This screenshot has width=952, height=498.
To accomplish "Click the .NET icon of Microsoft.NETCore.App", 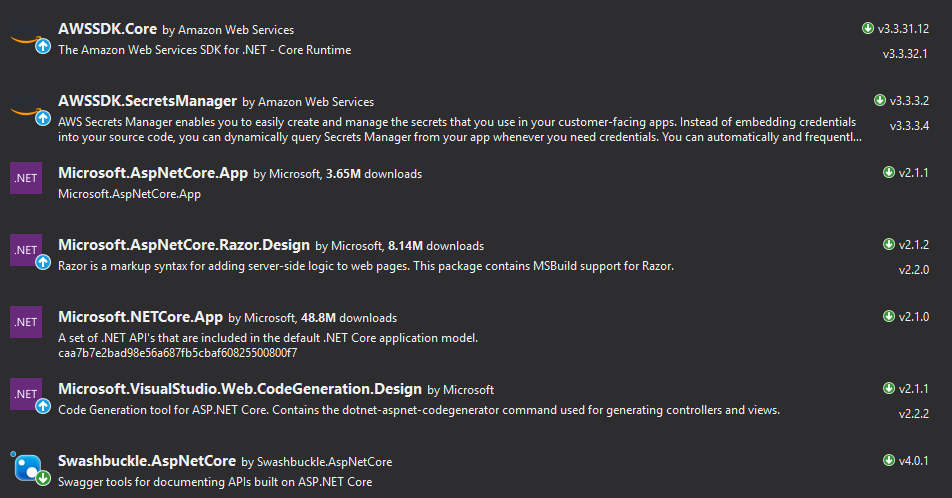I will click(26, 322).
